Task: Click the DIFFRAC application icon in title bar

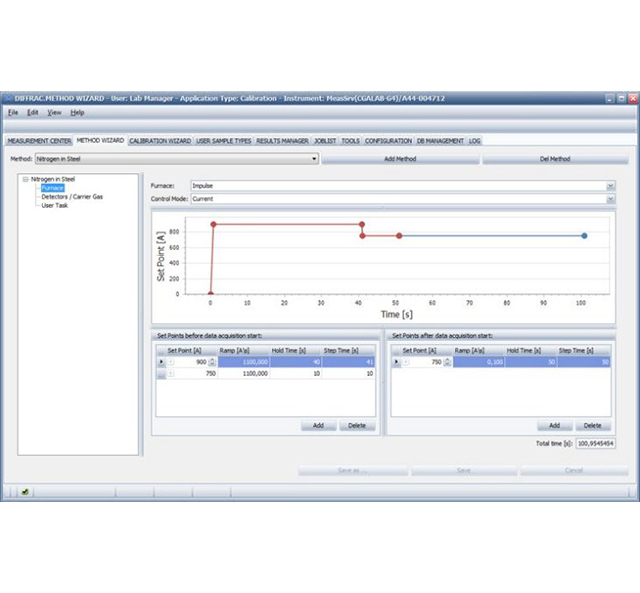Action: 9,98
